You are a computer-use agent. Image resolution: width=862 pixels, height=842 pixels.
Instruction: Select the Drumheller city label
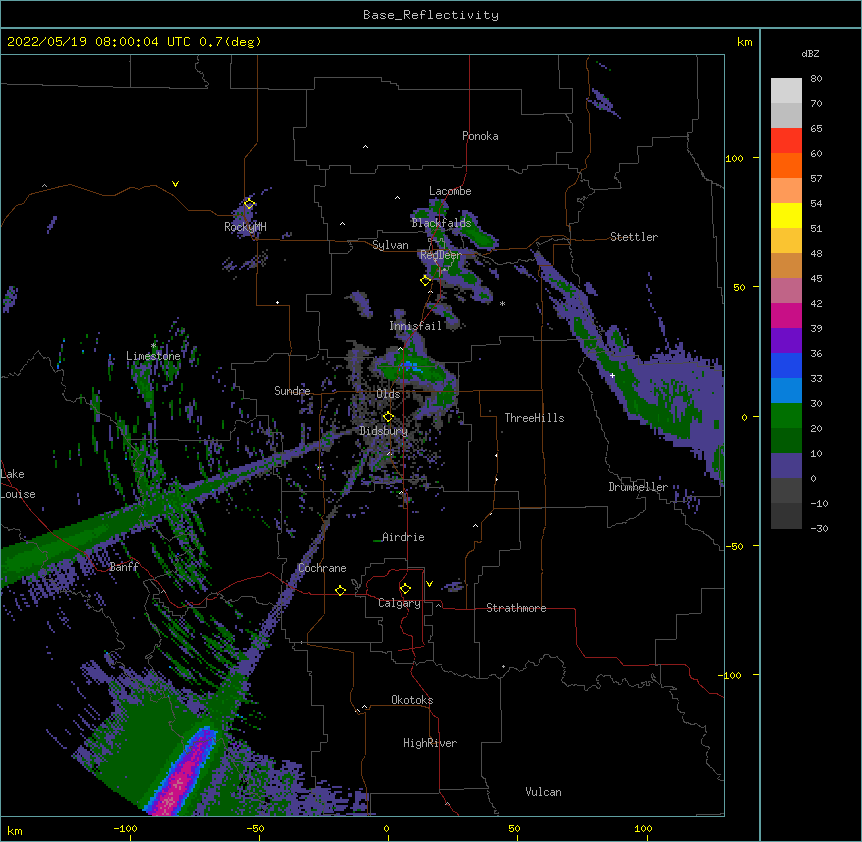(638, 487)
